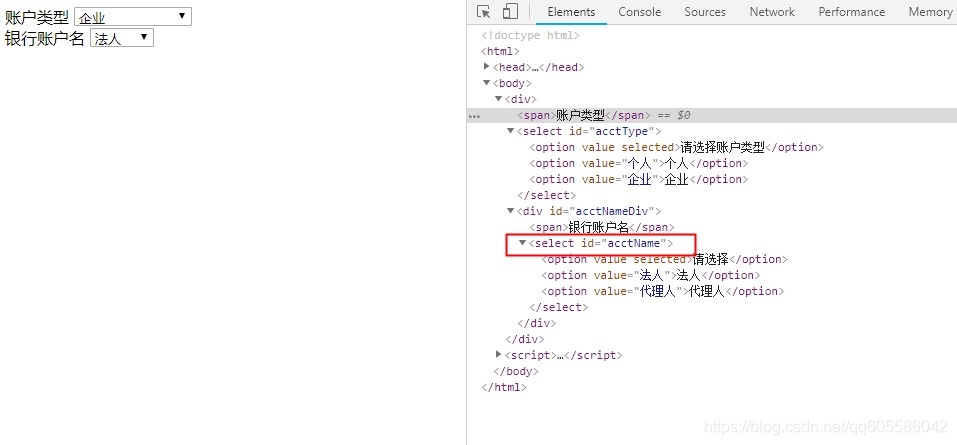
Task: Select the option 请选择 row under acctName
Action: pyautogui.click(x=665, y=259)
